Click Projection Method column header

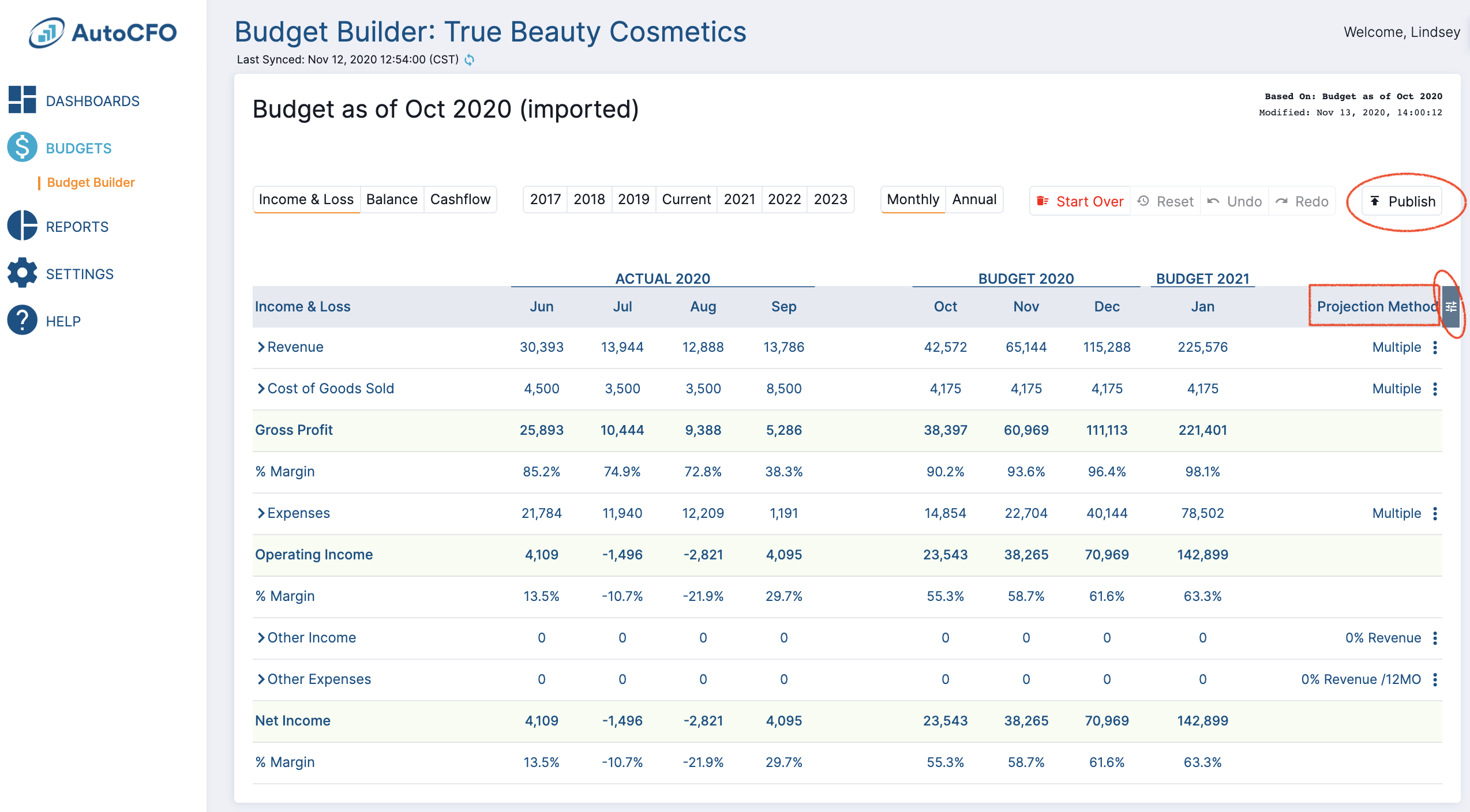pyautogui.click(x=1377, y=307)
